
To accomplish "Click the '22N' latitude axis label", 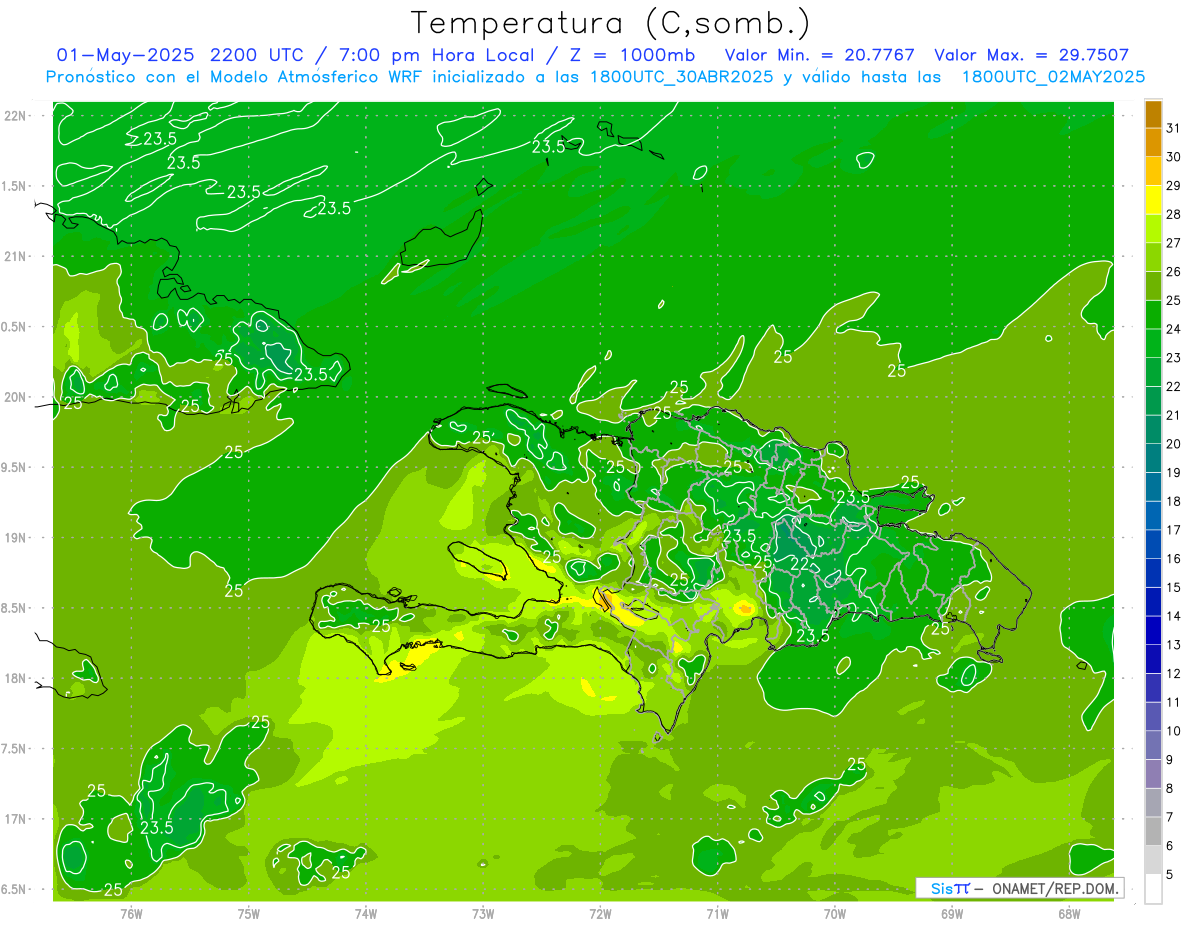I will [16, 116].
